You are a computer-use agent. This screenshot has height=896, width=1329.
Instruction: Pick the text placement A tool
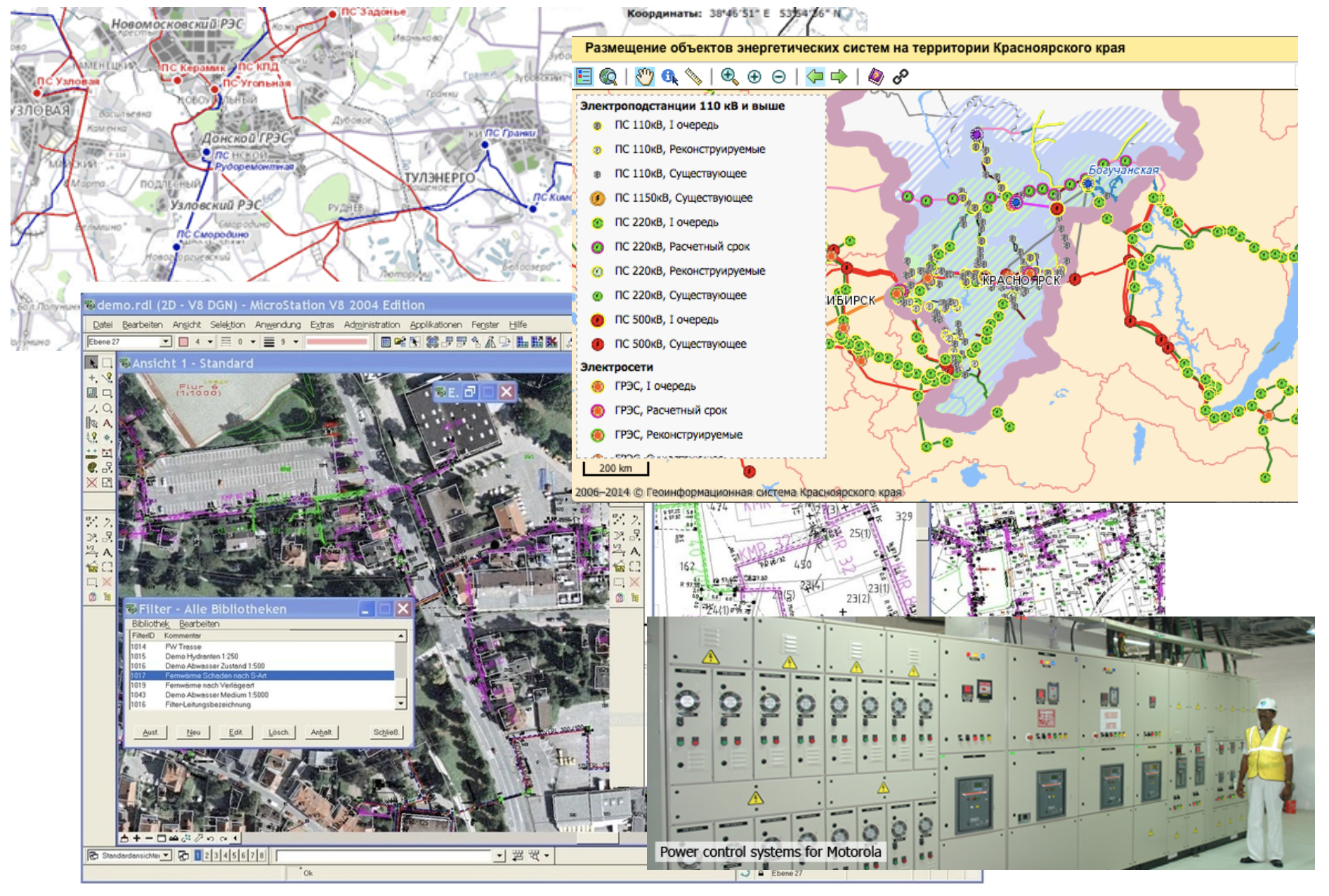click(107, 423)
